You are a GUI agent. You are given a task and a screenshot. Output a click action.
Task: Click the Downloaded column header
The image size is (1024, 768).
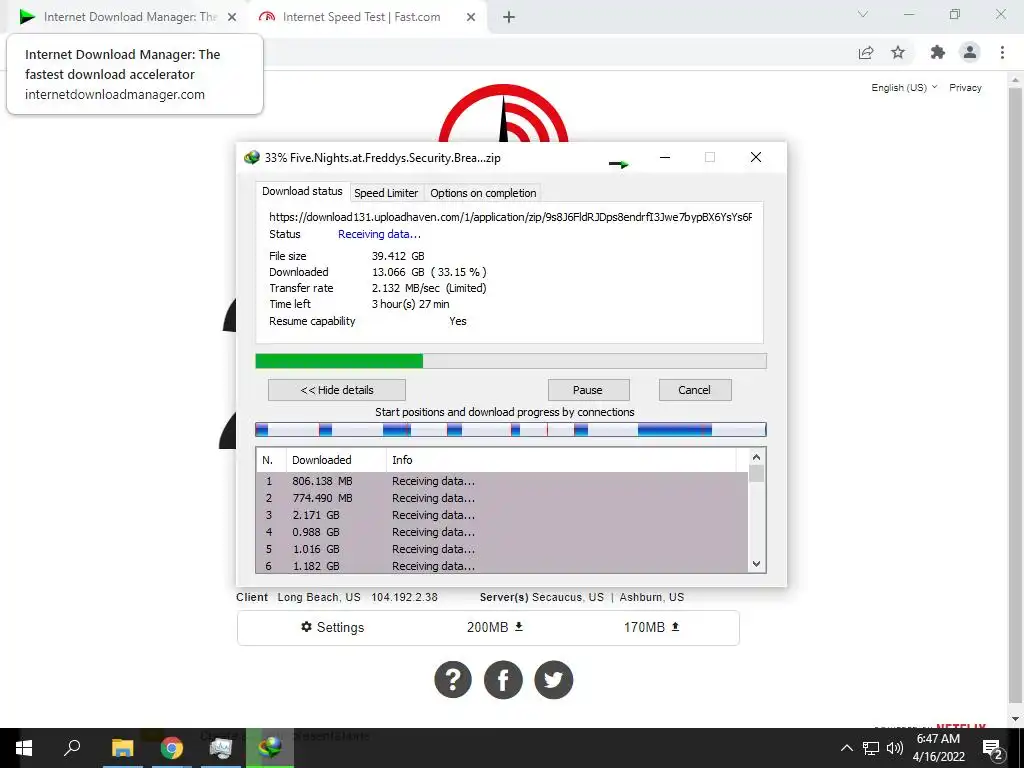[336, 460]
